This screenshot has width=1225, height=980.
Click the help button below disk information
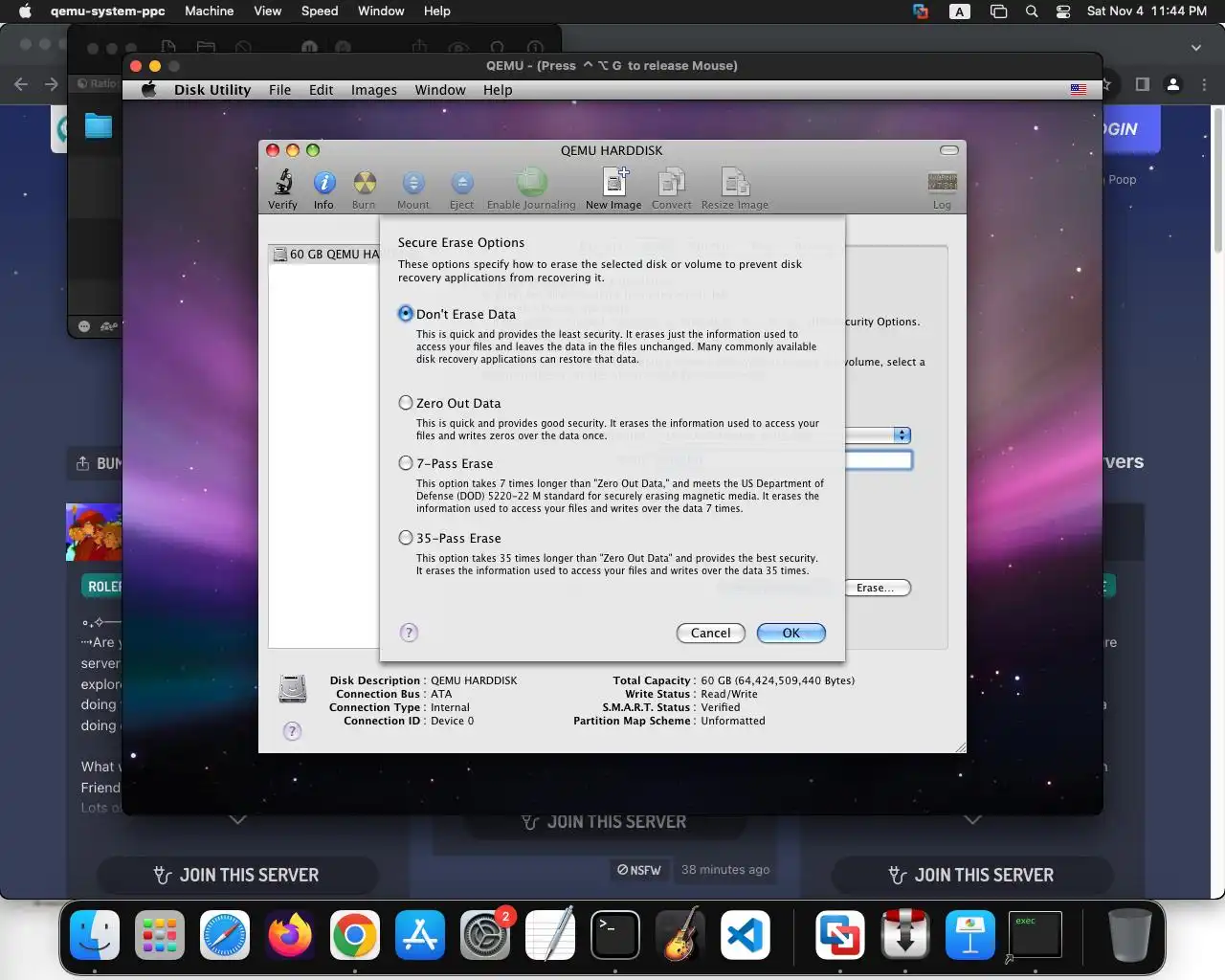[x=293, y=731]
